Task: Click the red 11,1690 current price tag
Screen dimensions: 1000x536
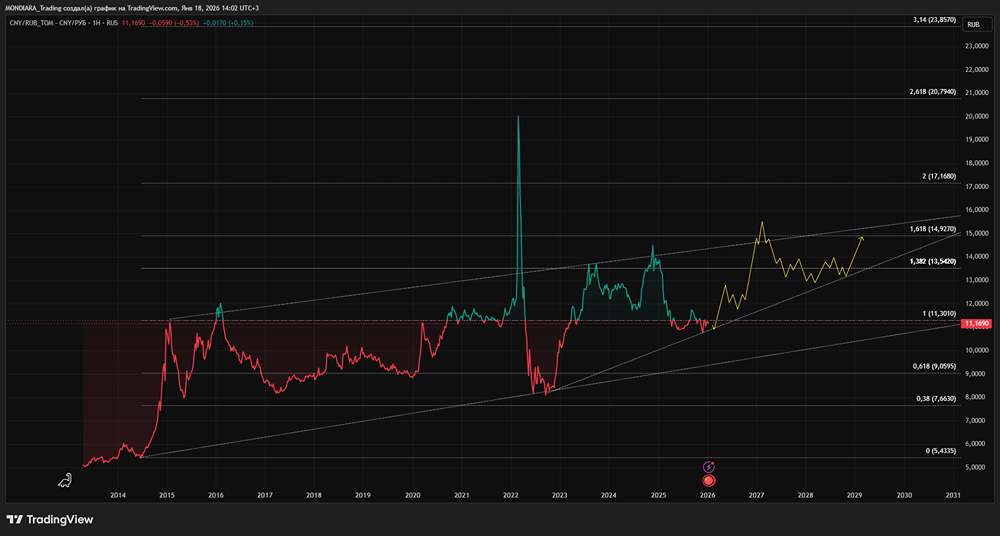Action: 976,325
